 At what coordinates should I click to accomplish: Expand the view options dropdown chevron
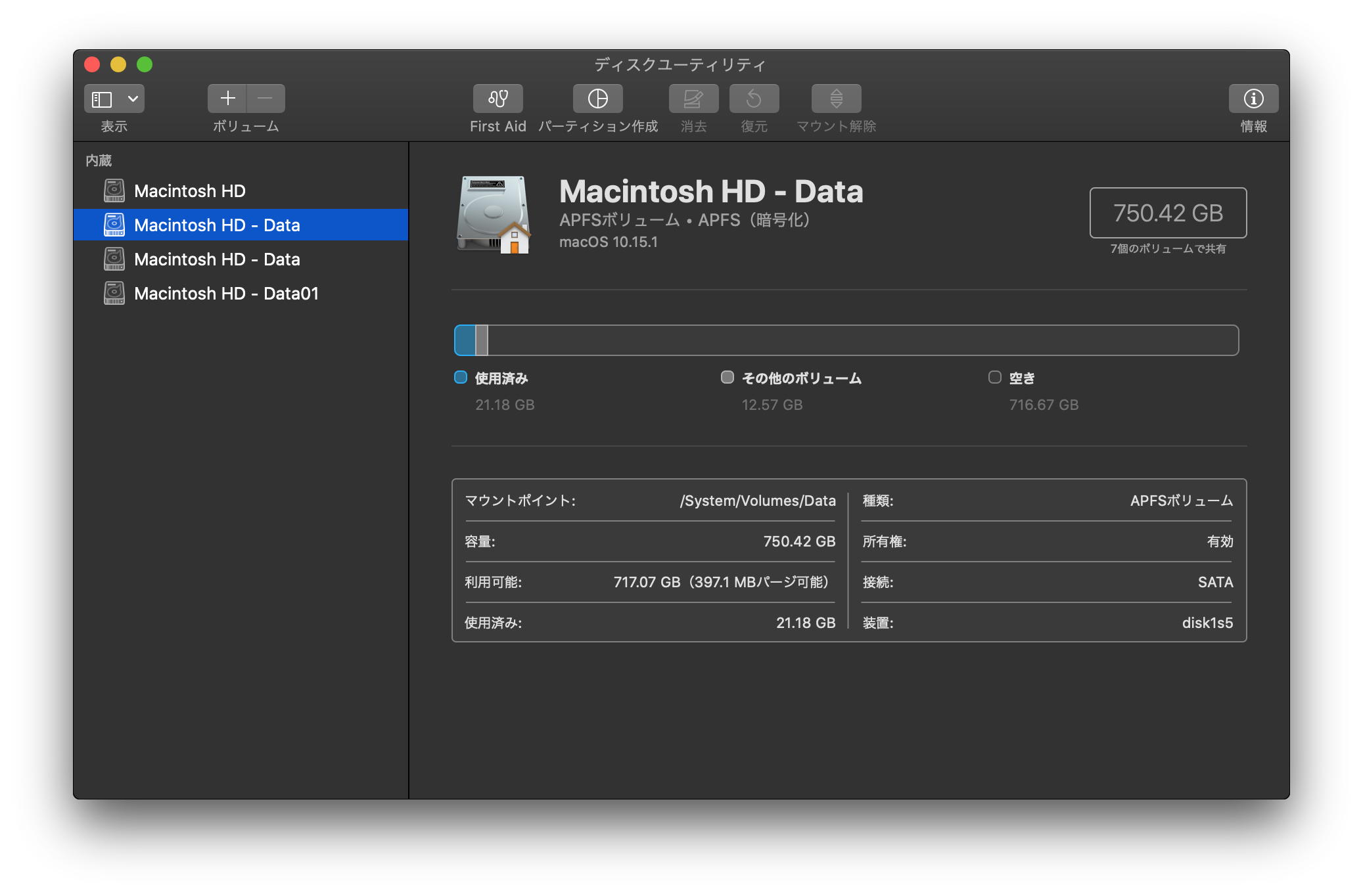tap(133, 99)
